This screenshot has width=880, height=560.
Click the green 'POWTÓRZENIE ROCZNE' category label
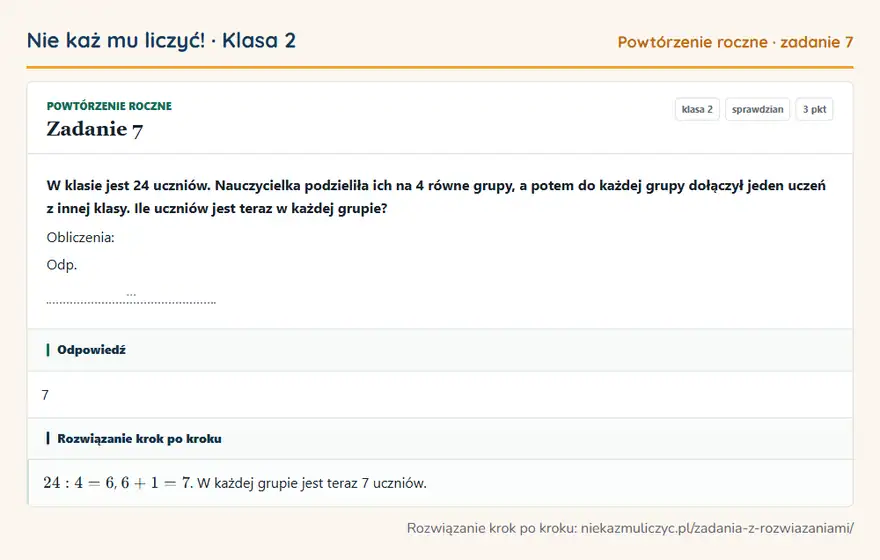coord(109,106)
